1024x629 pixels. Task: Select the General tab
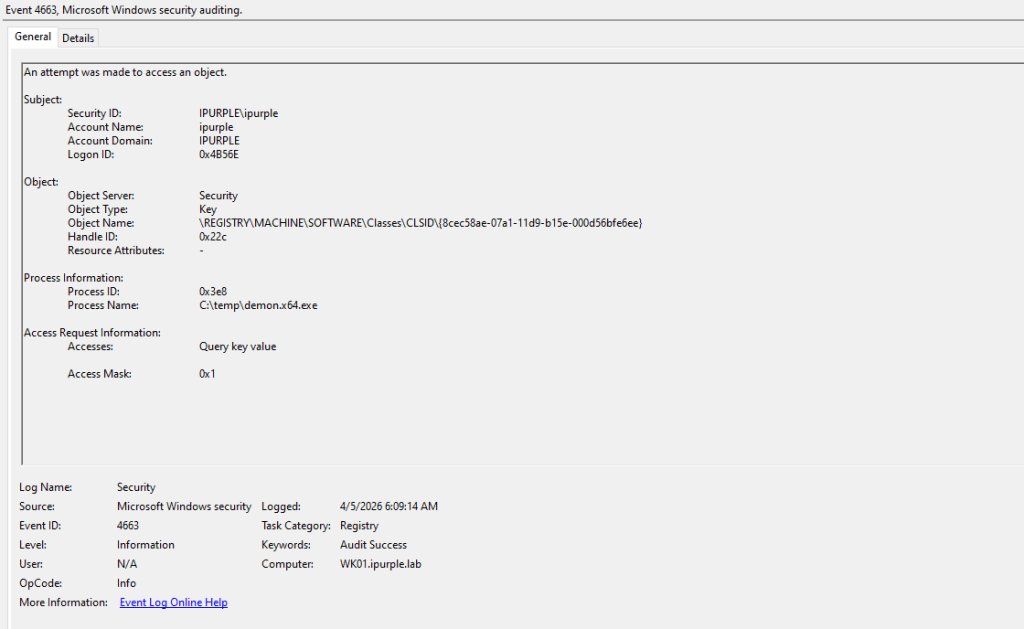point(33,37)
